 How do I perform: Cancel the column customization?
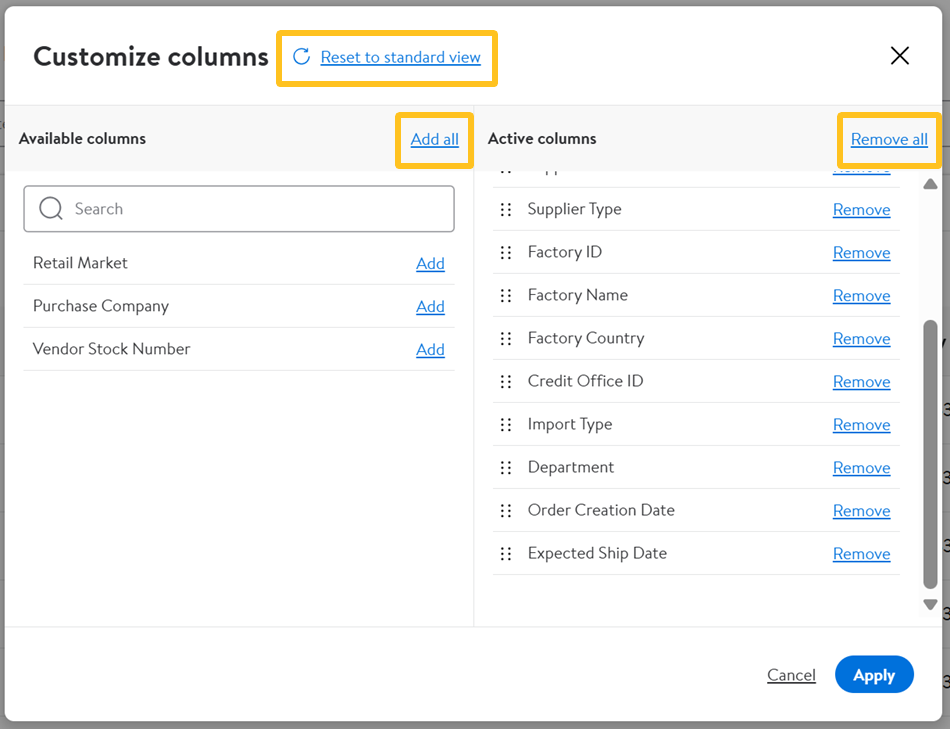[x=791, y=675]
